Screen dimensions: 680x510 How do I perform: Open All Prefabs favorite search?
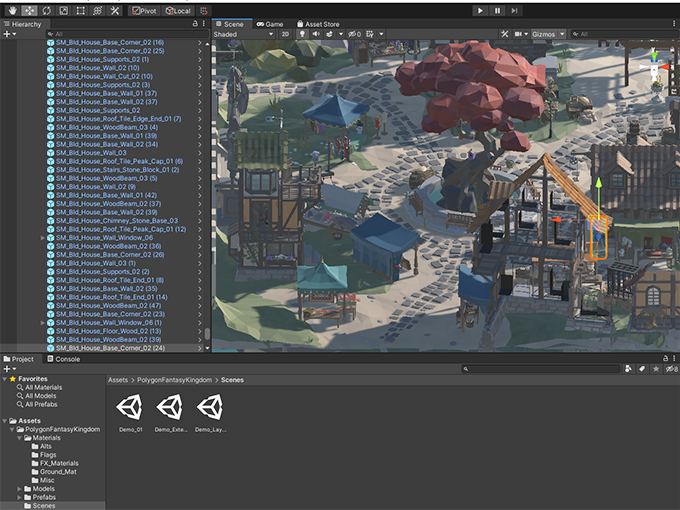tap(41, 404)
